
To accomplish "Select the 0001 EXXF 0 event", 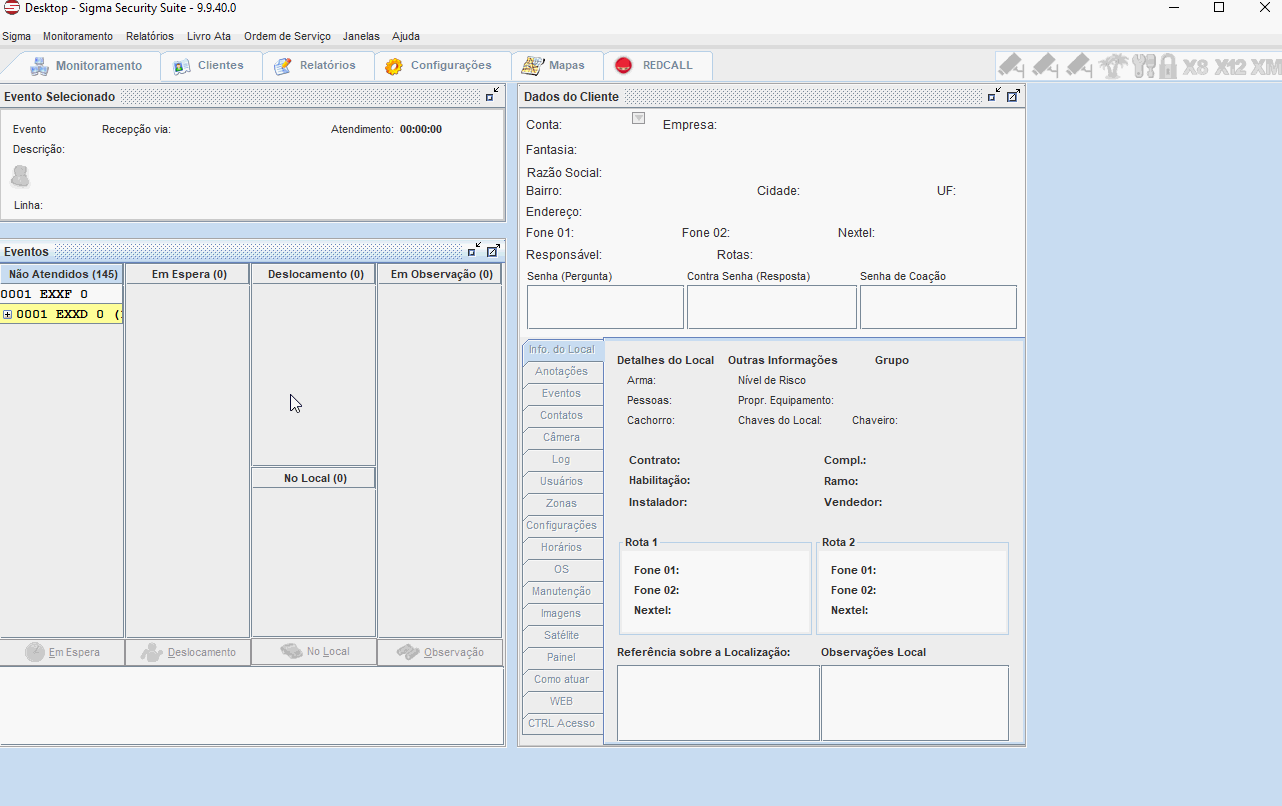I will pyautogui.click(x=61, y=294).
